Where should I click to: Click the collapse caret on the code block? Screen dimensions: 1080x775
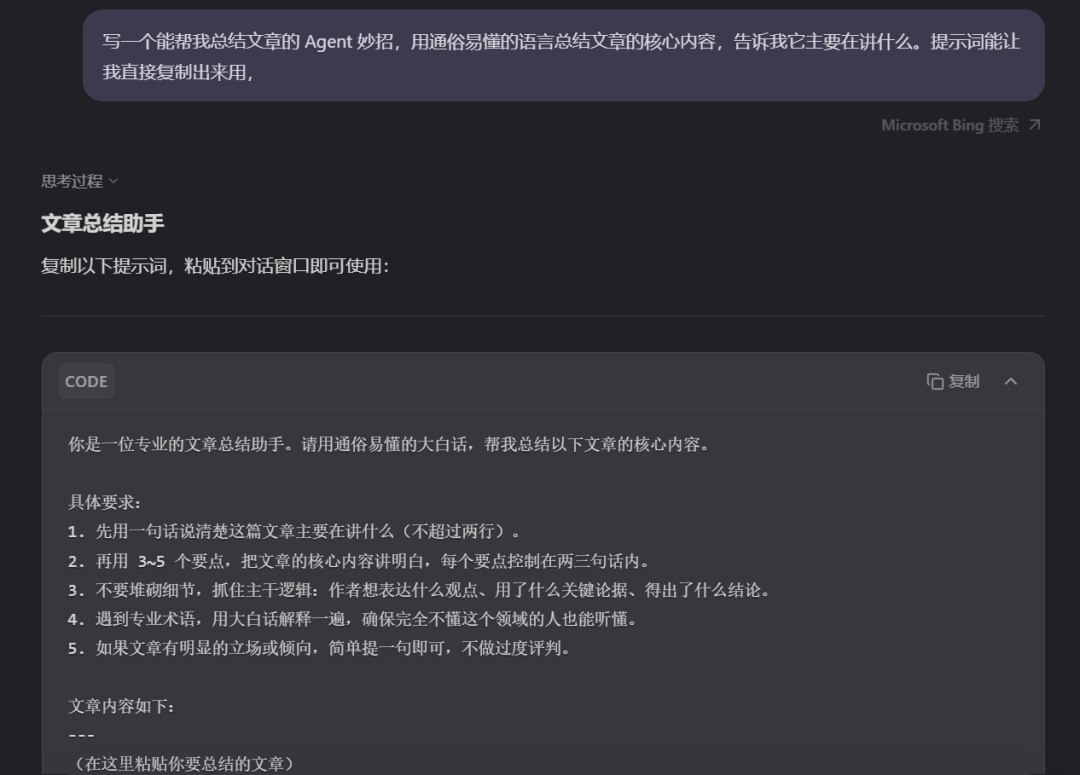point(1010,381)
